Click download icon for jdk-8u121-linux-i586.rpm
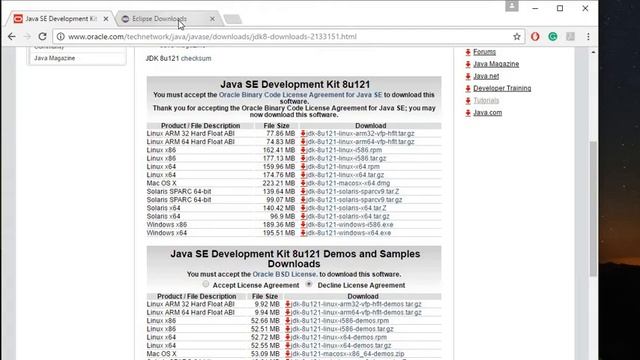The image size is (640, 360). pyautogui.click(x=303, y=150)
